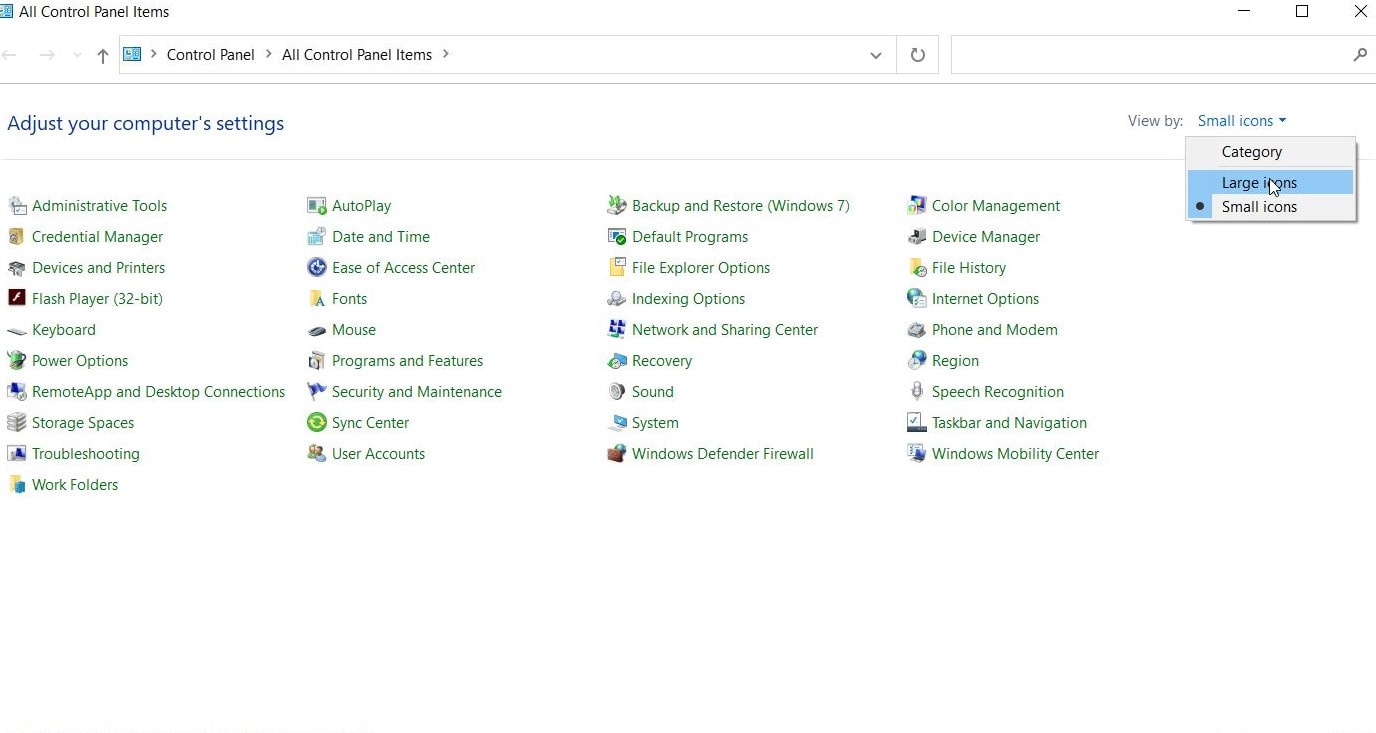Open the Mouse icon
Viewport: 1376px width, 733px height.
[317, 330]
